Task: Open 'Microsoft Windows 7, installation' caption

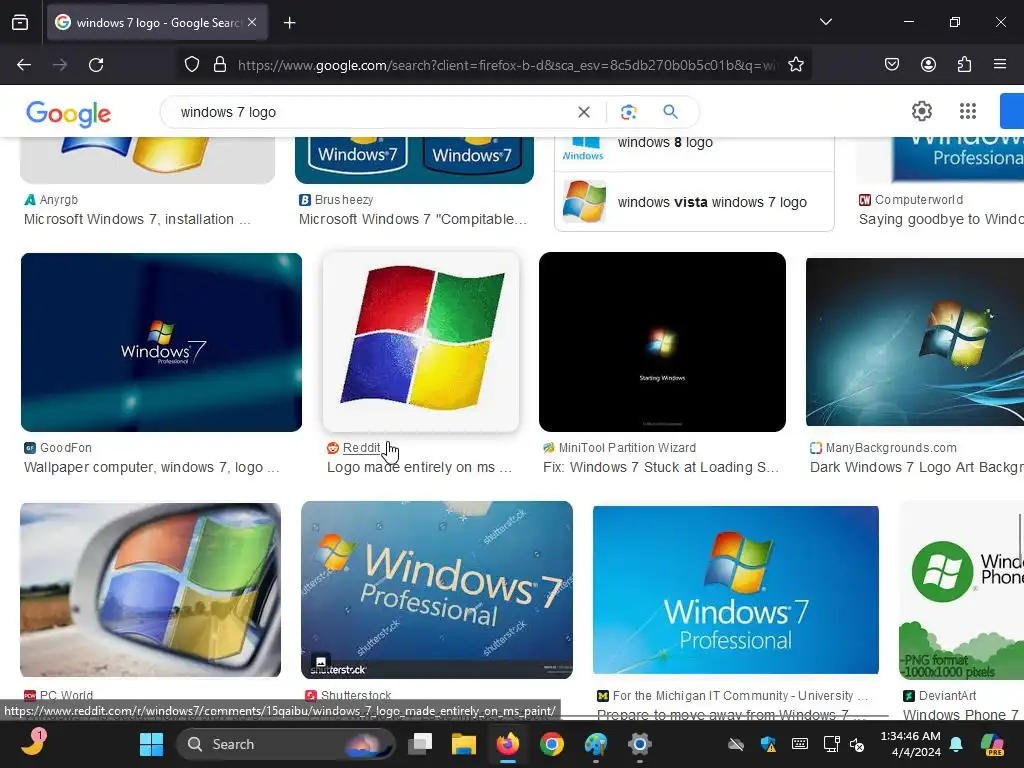Action: 137,219
